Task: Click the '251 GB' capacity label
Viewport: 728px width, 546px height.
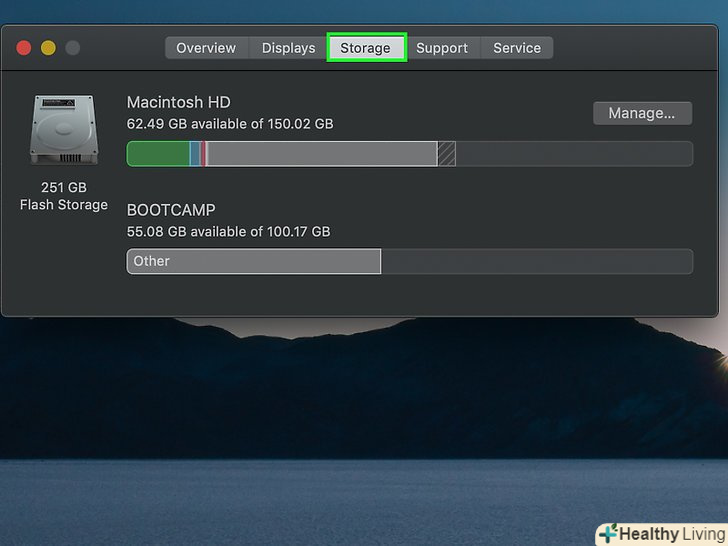Action: 64,187
